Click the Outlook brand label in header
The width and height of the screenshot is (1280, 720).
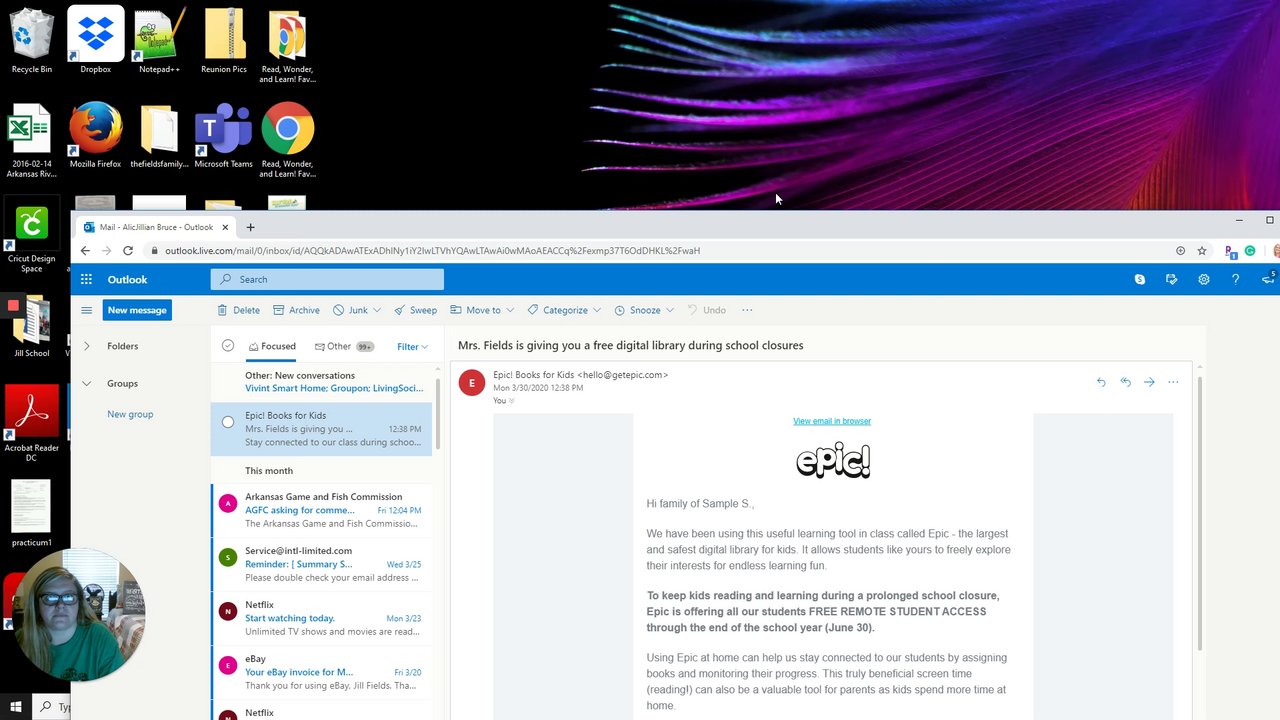(x=127, y=280)
